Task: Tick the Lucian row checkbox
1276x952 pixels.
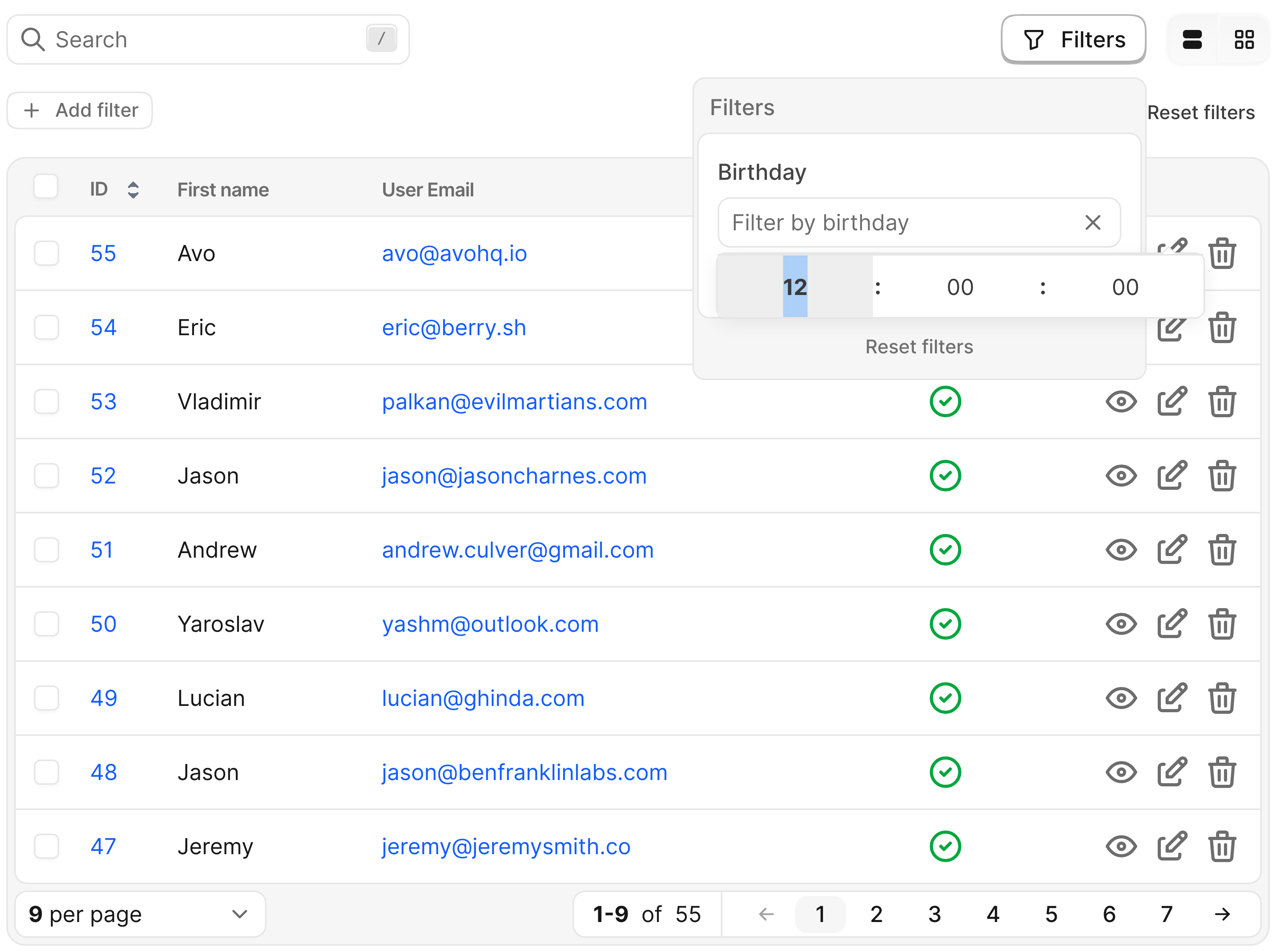Action: 46,698
